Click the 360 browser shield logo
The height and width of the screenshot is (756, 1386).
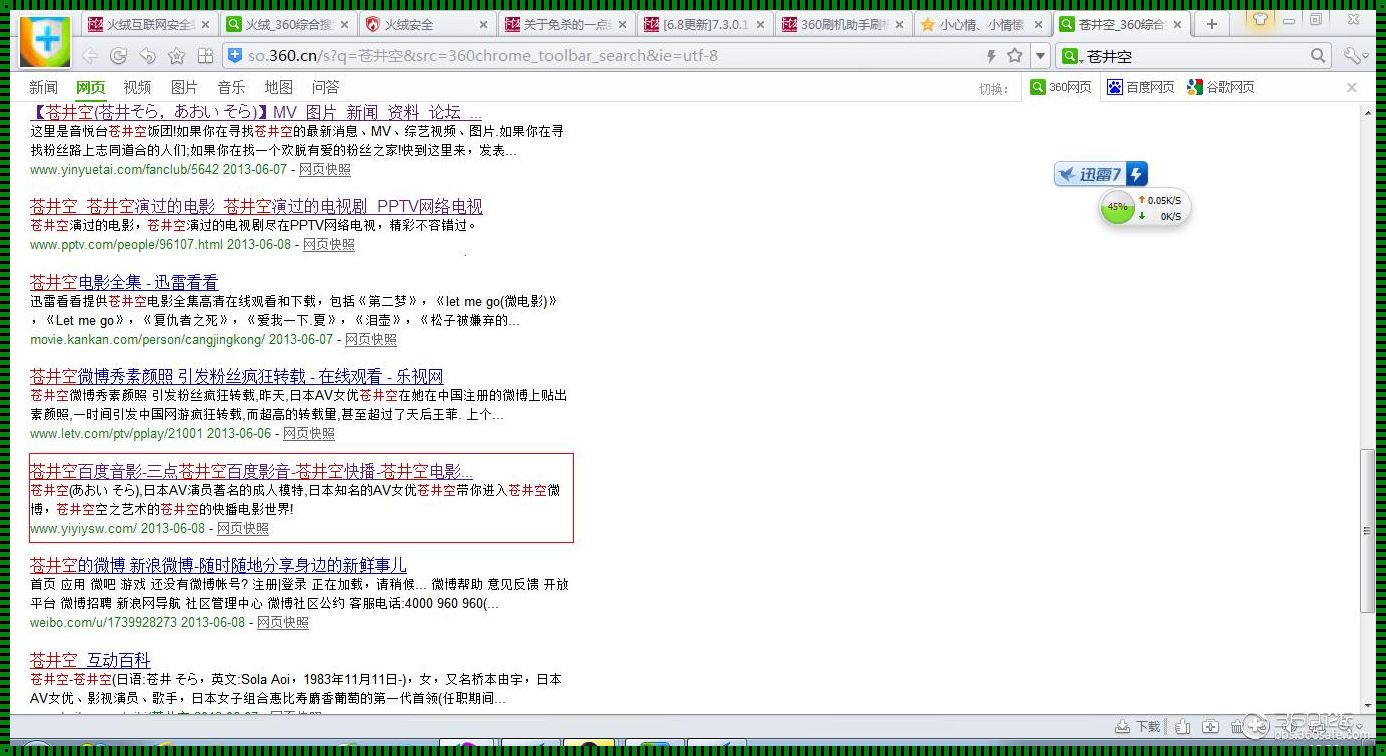(44, 41)
